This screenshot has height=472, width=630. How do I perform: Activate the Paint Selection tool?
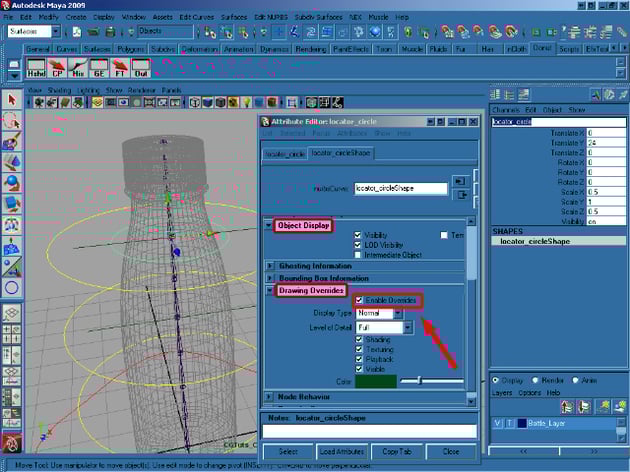tap(12, 142)
